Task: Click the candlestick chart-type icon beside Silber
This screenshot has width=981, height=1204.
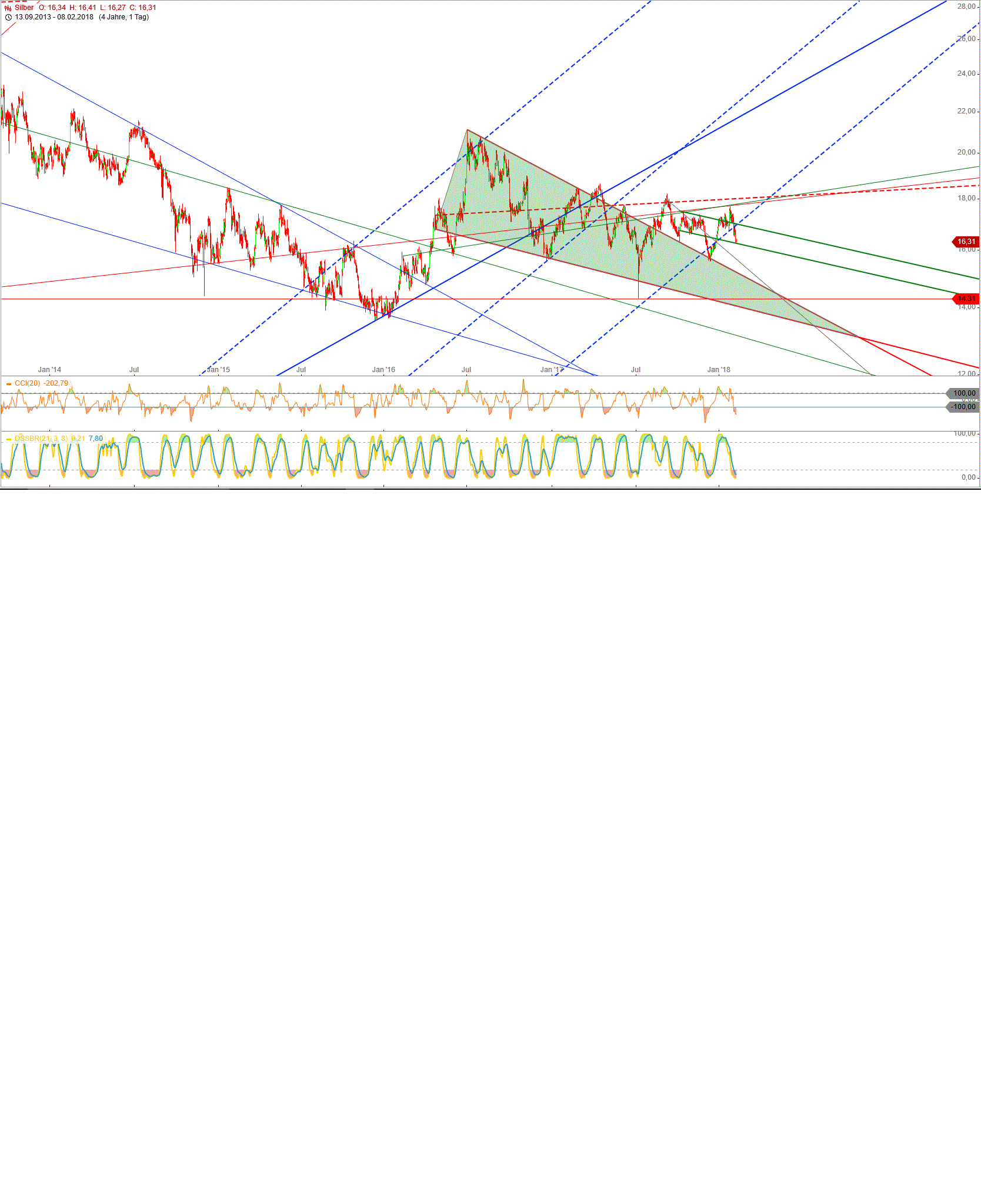Action: pyautogui.click(x=8, y=8)
